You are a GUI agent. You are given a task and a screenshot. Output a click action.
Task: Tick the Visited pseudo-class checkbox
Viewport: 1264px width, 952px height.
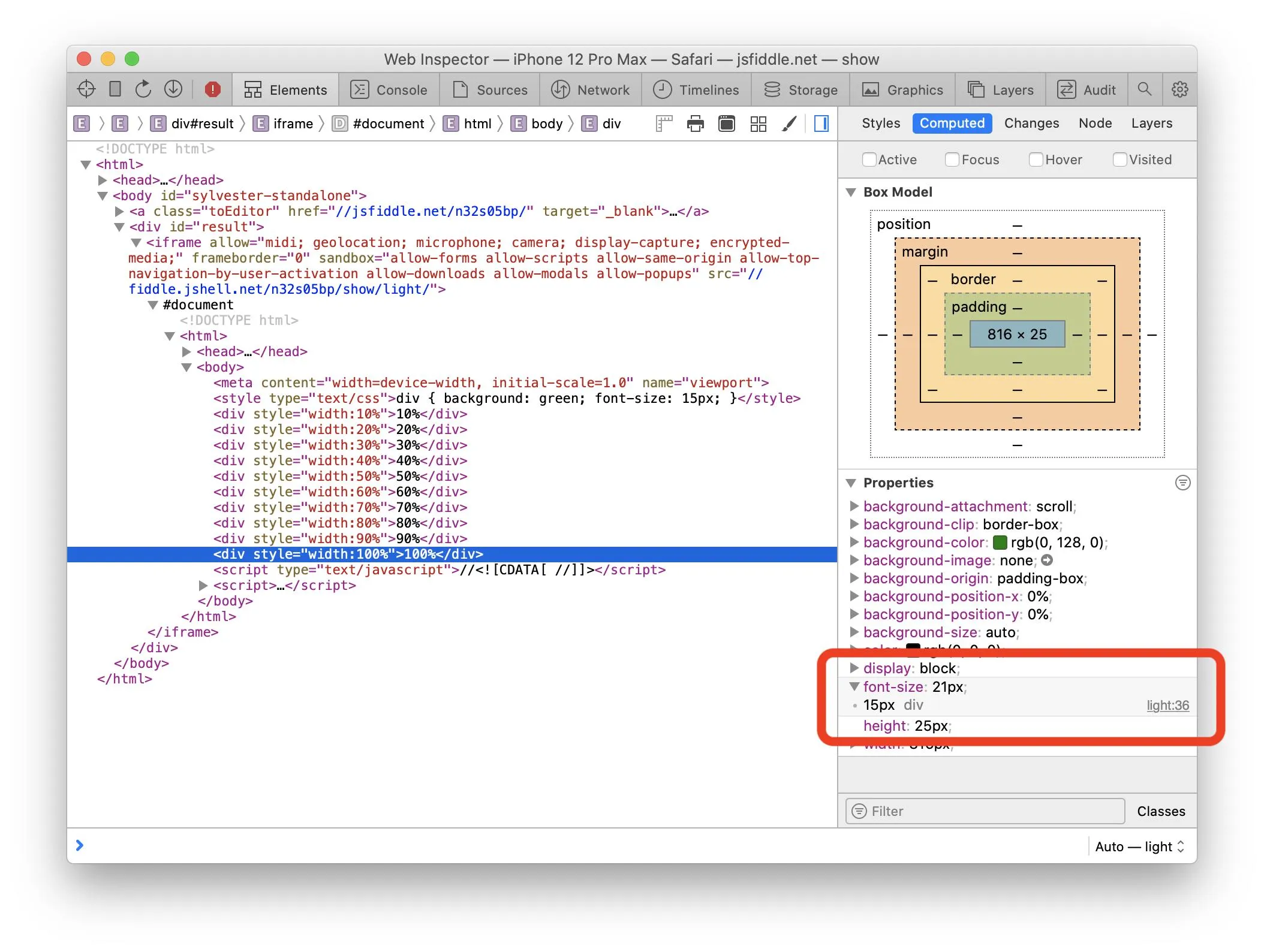pos(1119,159)
